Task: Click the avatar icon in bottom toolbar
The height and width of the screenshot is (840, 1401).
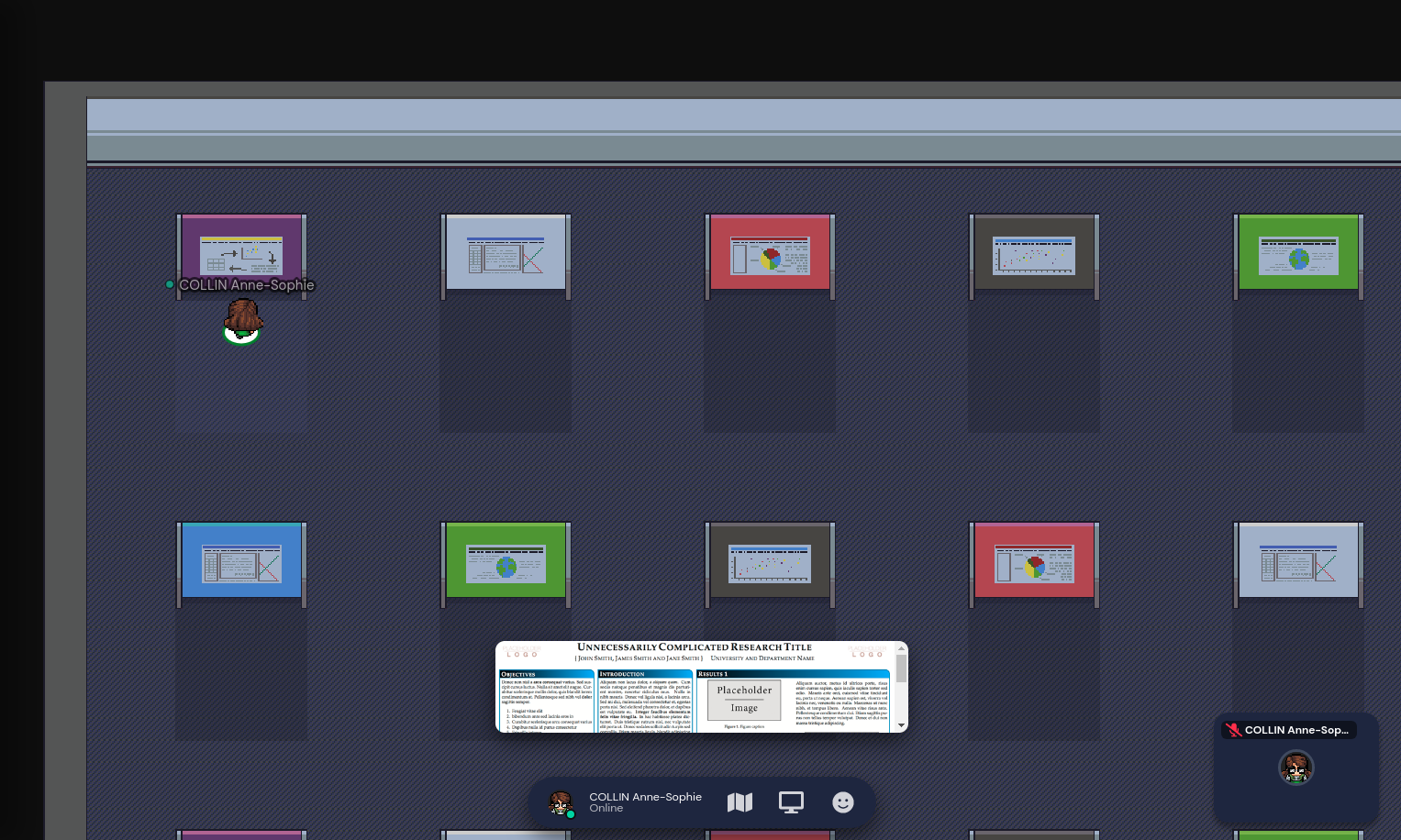Action: tap(561, 803)
